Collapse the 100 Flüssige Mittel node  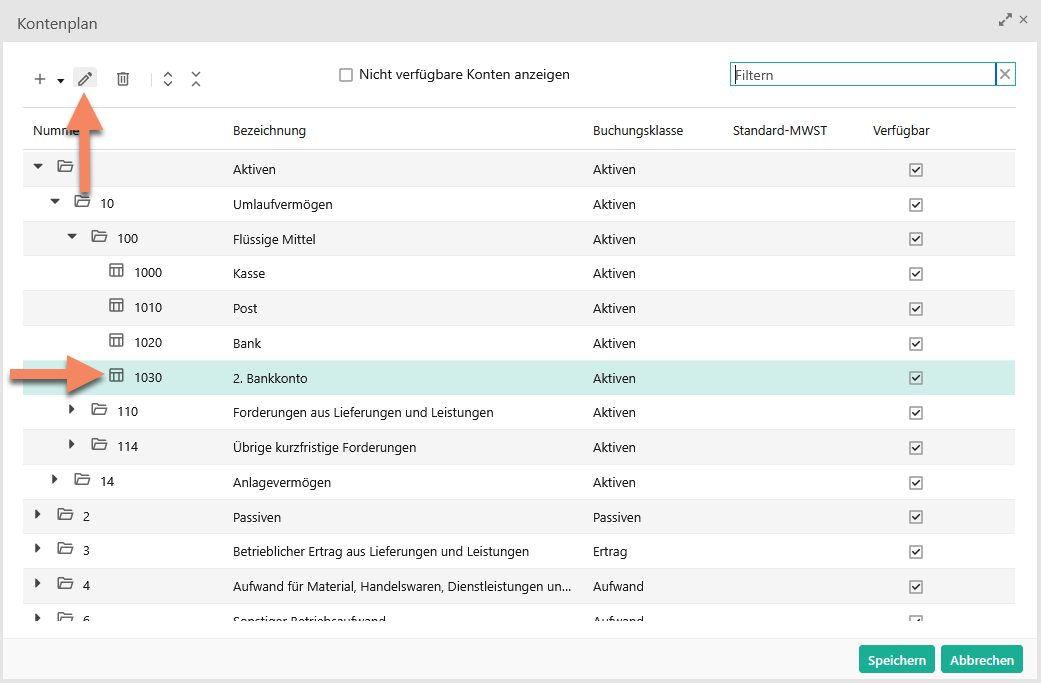[72, 236]
